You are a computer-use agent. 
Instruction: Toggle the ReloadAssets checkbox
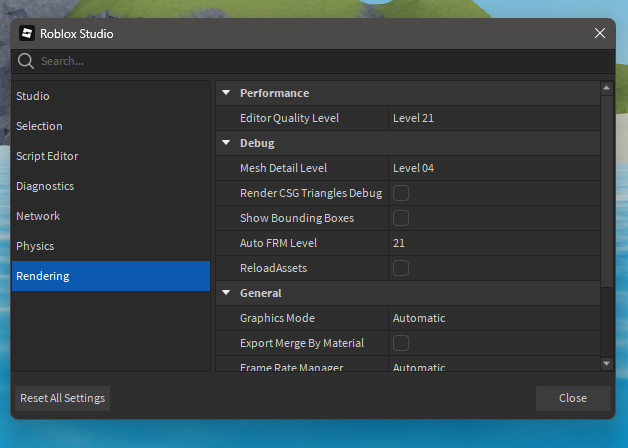(401, 268)
